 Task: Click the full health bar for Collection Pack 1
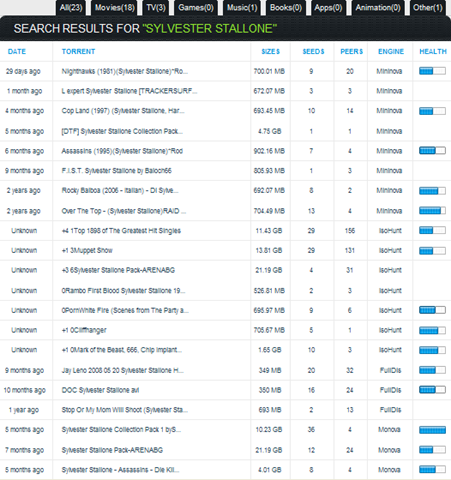[x=432, y=430]
